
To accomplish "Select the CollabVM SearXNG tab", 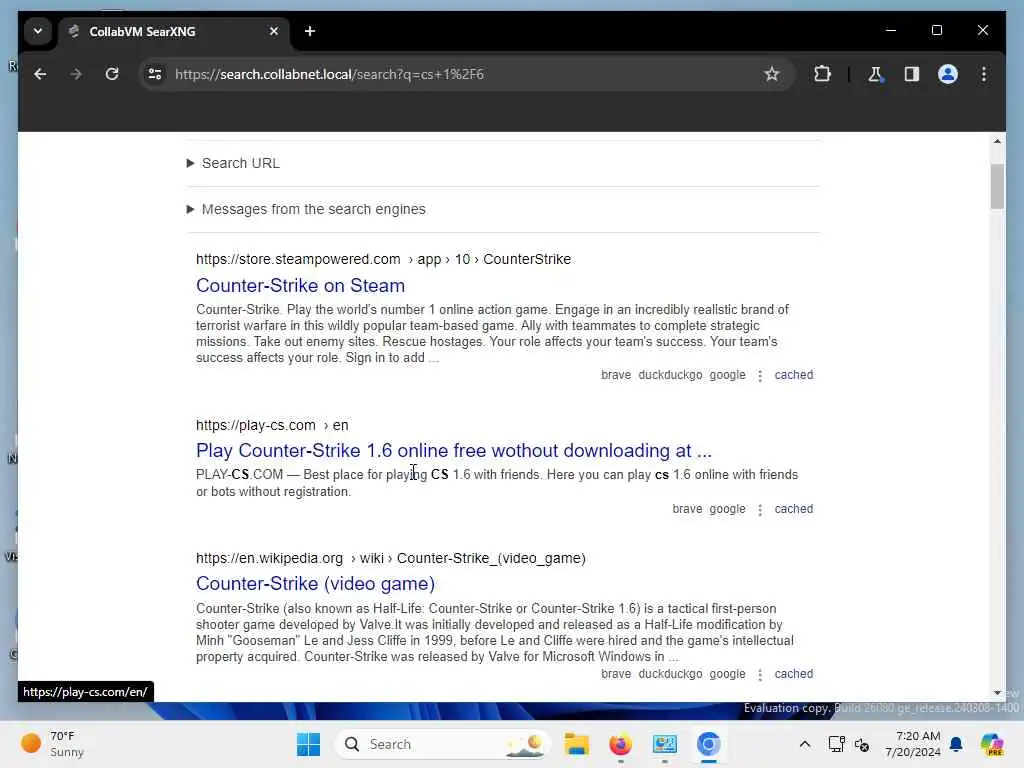I will pyautogui.click(x=173, y=31).
